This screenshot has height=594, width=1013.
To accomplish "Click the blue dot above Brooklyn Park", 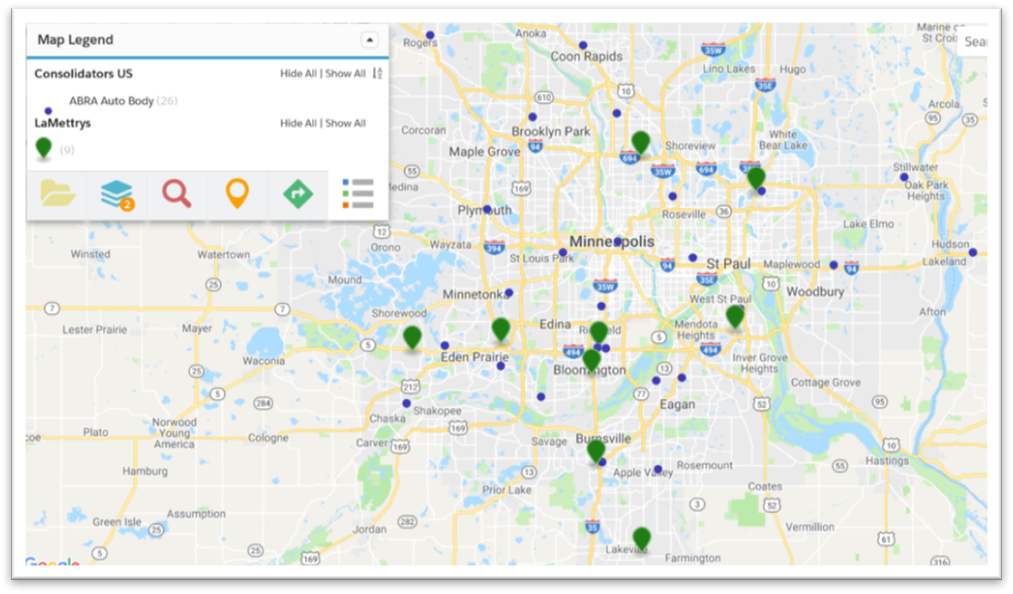I will point(532,117).
